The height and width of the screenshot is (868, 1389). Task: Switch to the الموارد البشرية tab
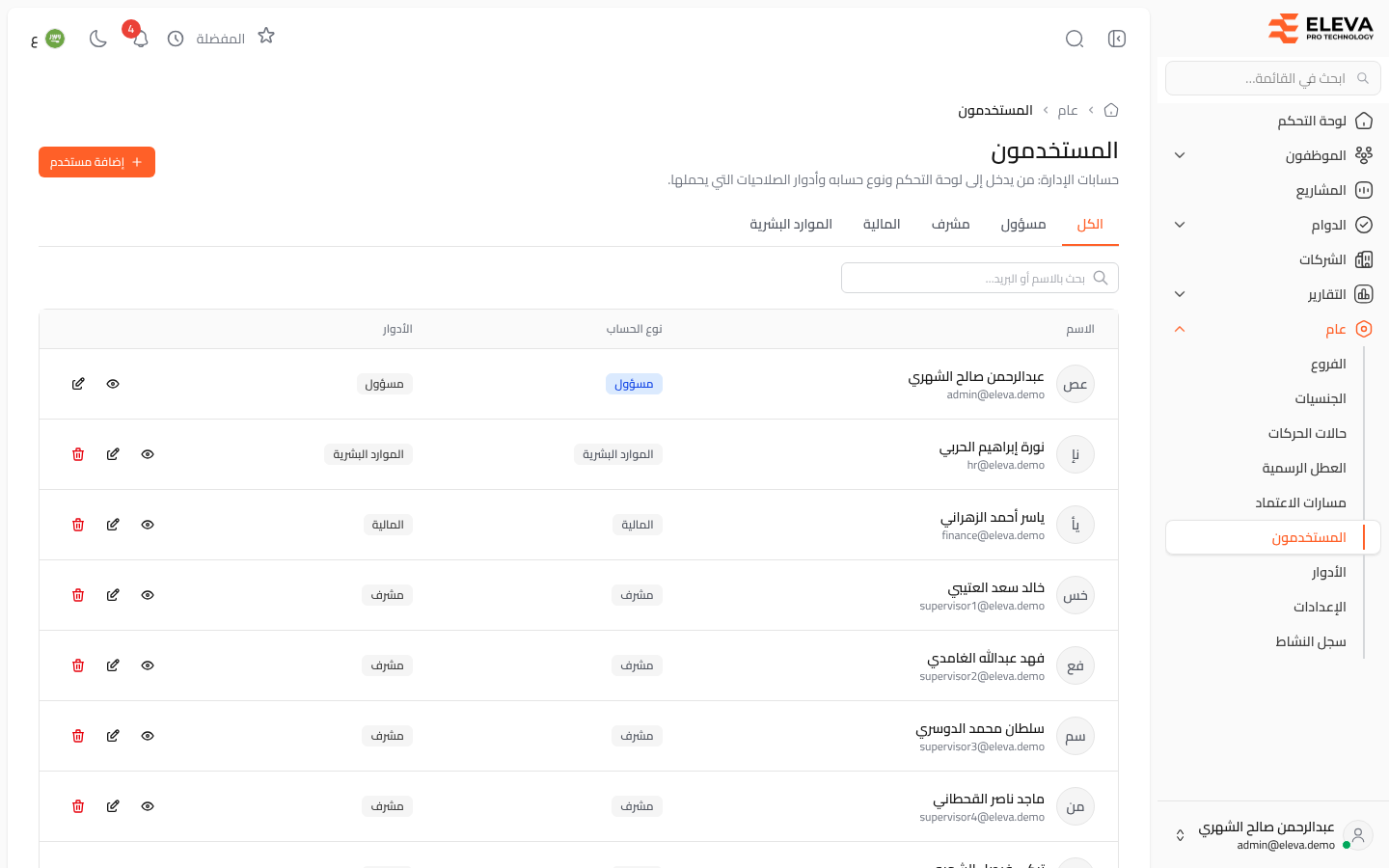pos(791,225)
